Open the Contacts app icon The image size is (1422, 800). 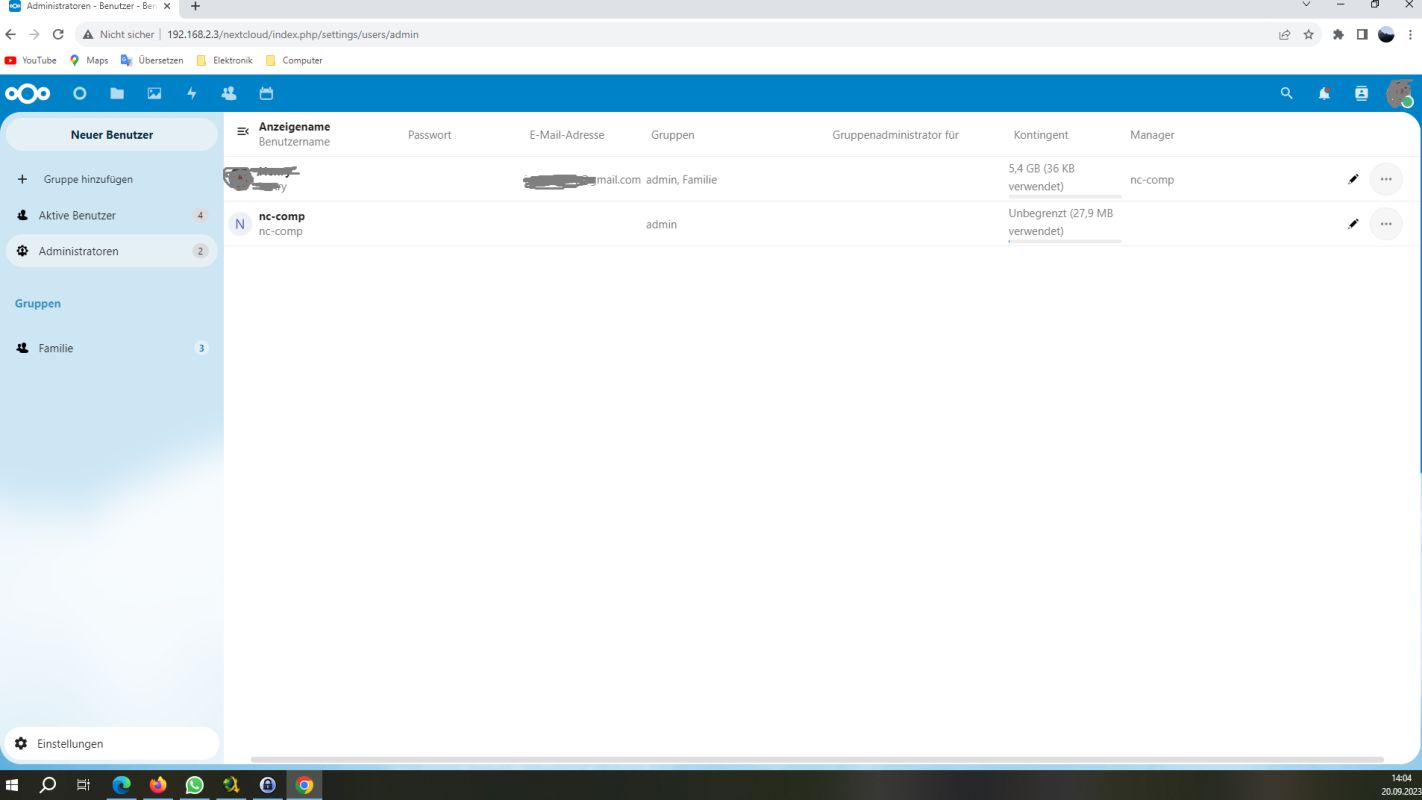(229, 93)
